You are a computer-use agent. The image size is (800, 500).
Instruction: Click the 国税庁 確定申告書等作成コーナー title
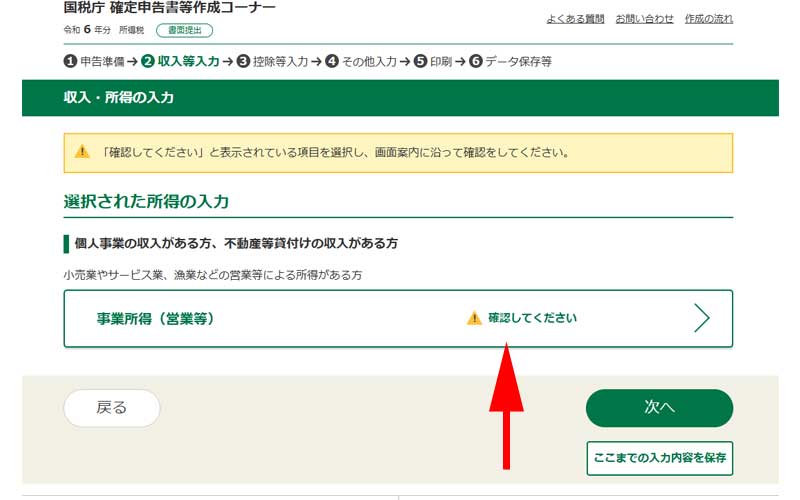pyautogui.click(x=169, y=8)
